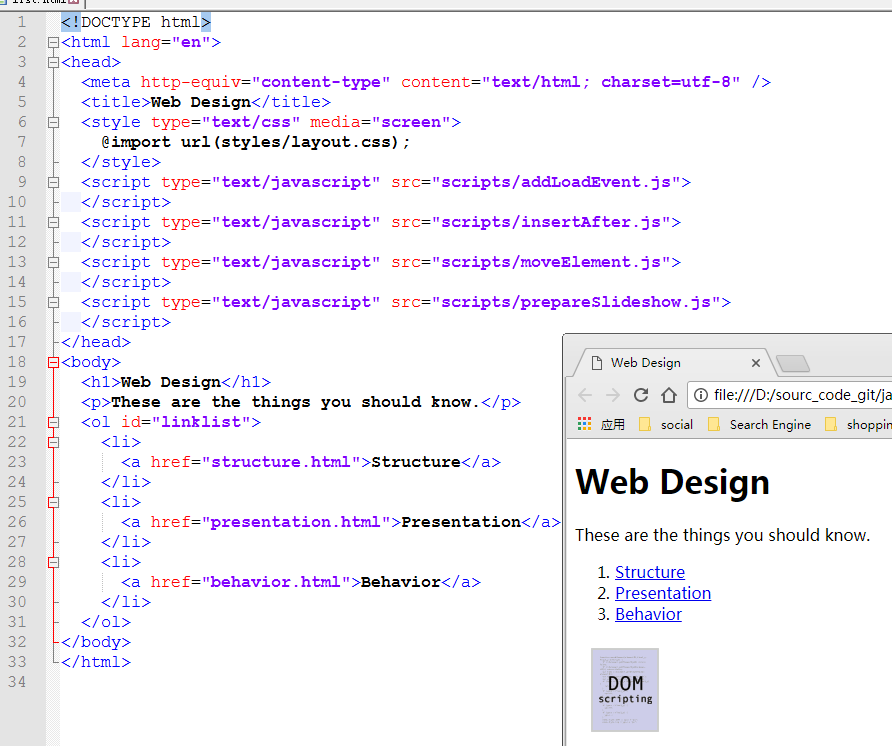Click 'scripts/insertAfter.js' in the code
The image size is (892, 746).
[551, 222]
